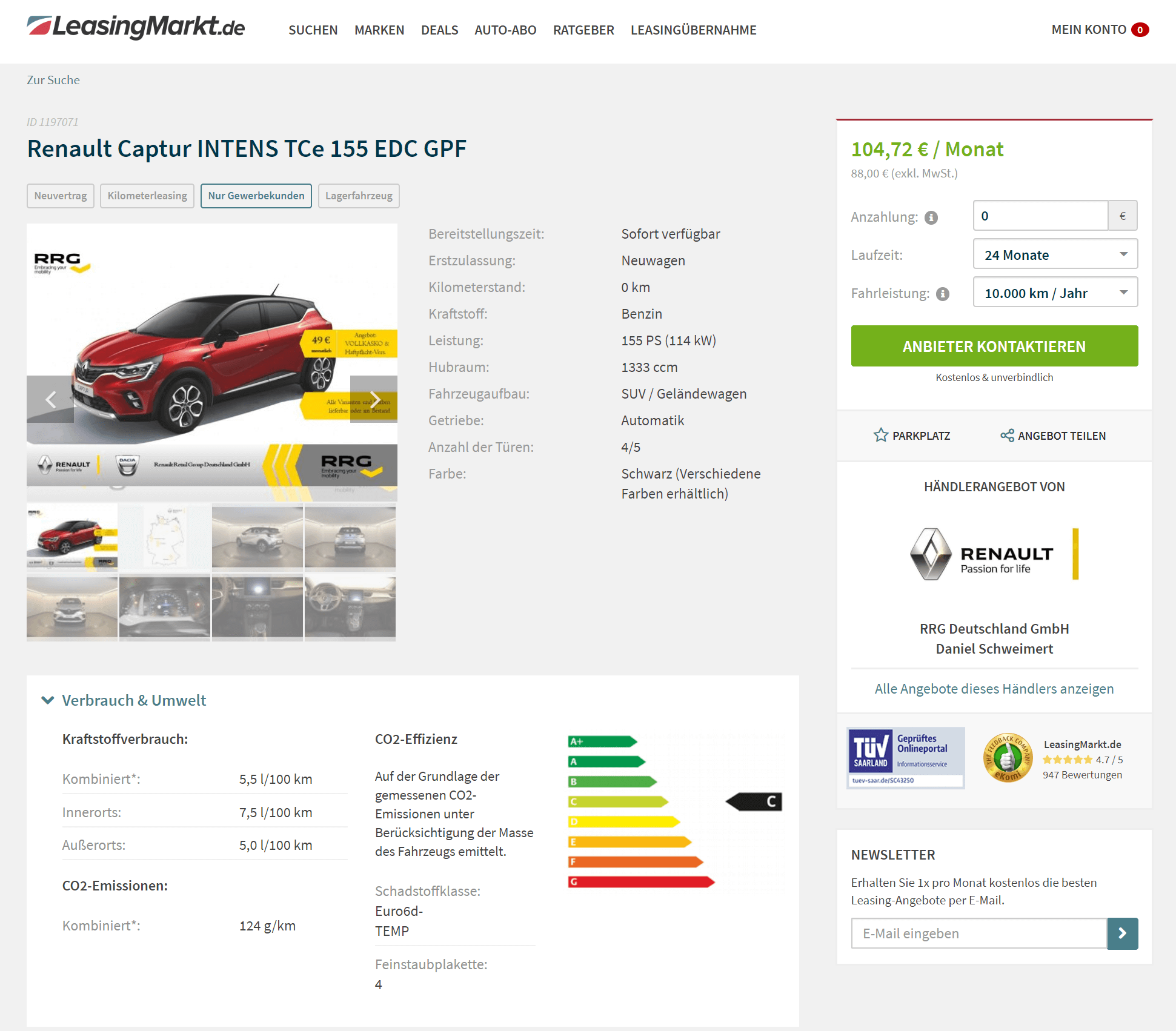1176x1031 pixels.
Task: Select the Germany map thumbnail
Action: (165, 539)
